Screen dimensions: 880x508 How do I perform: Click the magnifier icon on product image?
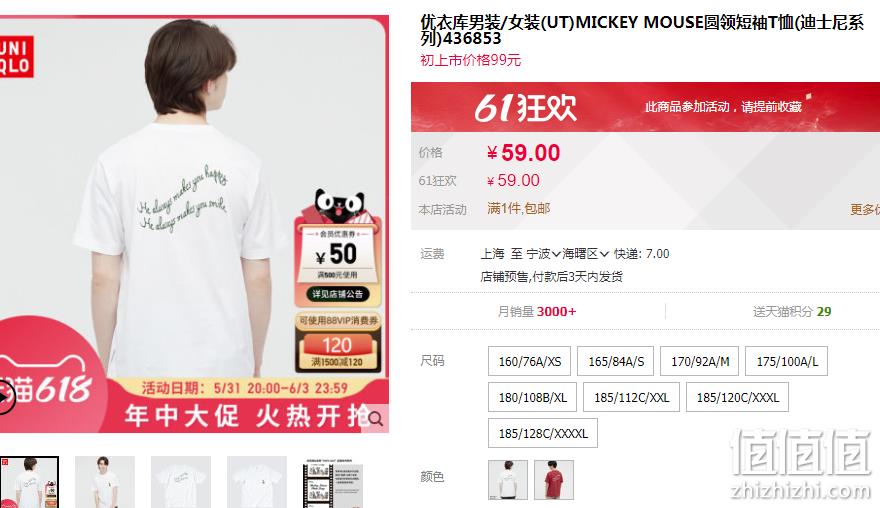[x=376, y=419]
